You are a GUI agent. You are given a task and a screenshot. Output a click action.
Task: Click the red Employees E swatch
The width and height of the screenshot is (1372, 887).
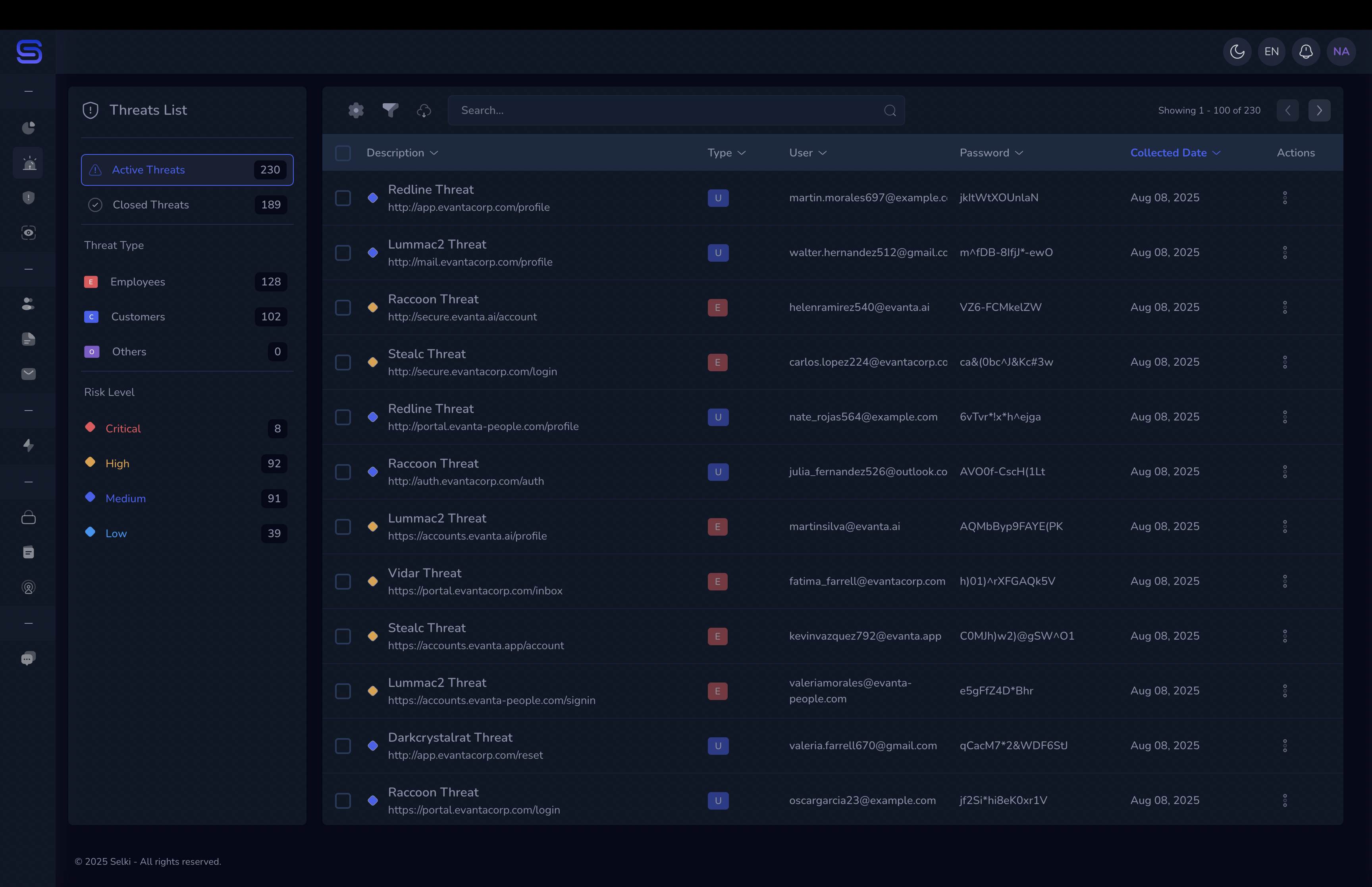[91, 282]
